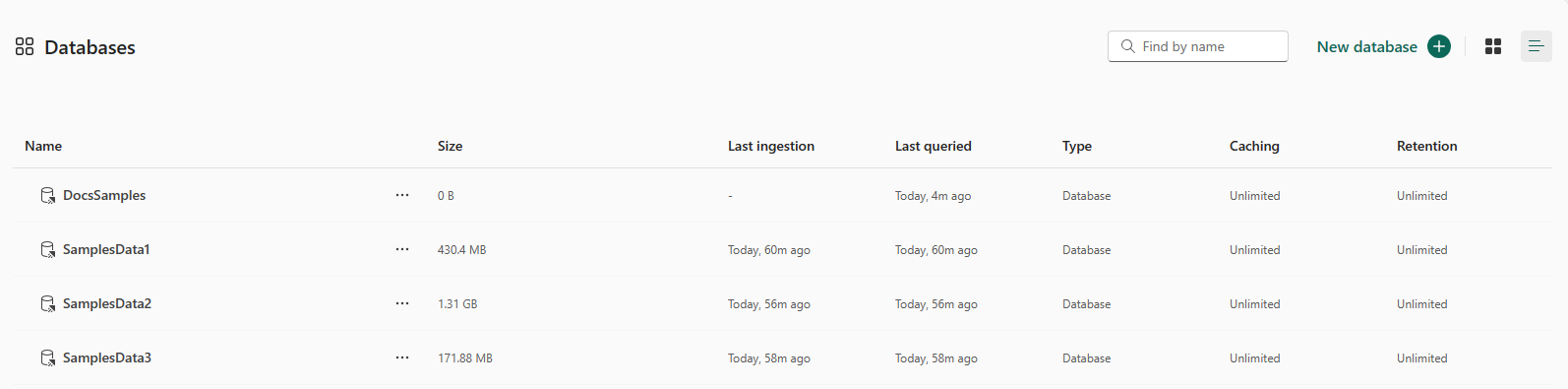This screenshot has height=389, width=1568.
Task: Sort by the Size column header
Action: (x=450, y=146)
